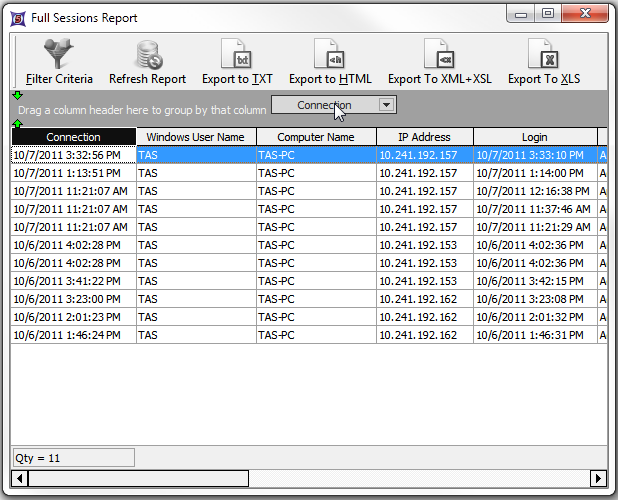Maximize the Full Sessions Report window
This screenshot has height=500, width=618.
click(547, 14)
